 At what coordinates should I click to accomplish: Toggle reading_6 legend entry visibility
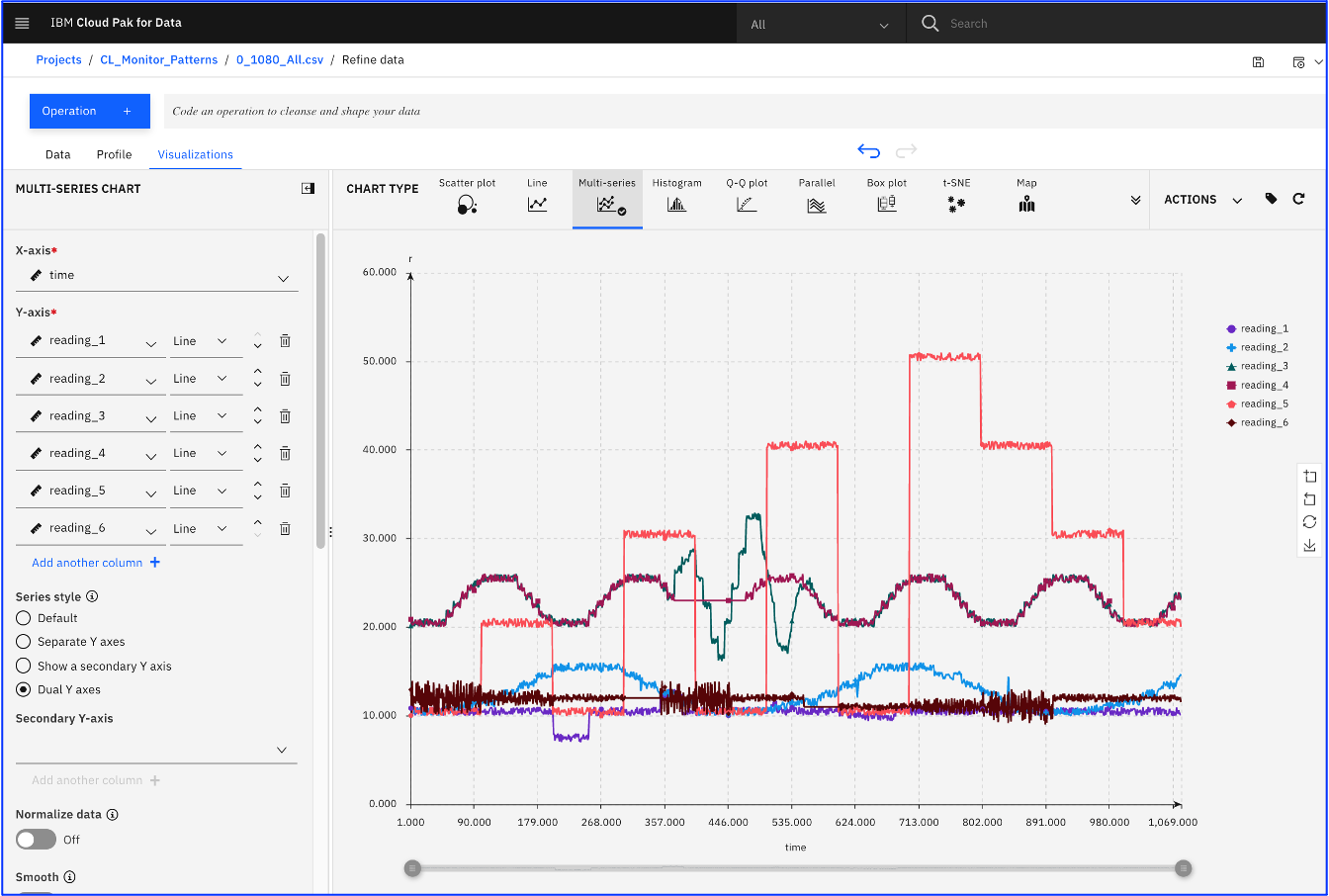pos(1257,422)
